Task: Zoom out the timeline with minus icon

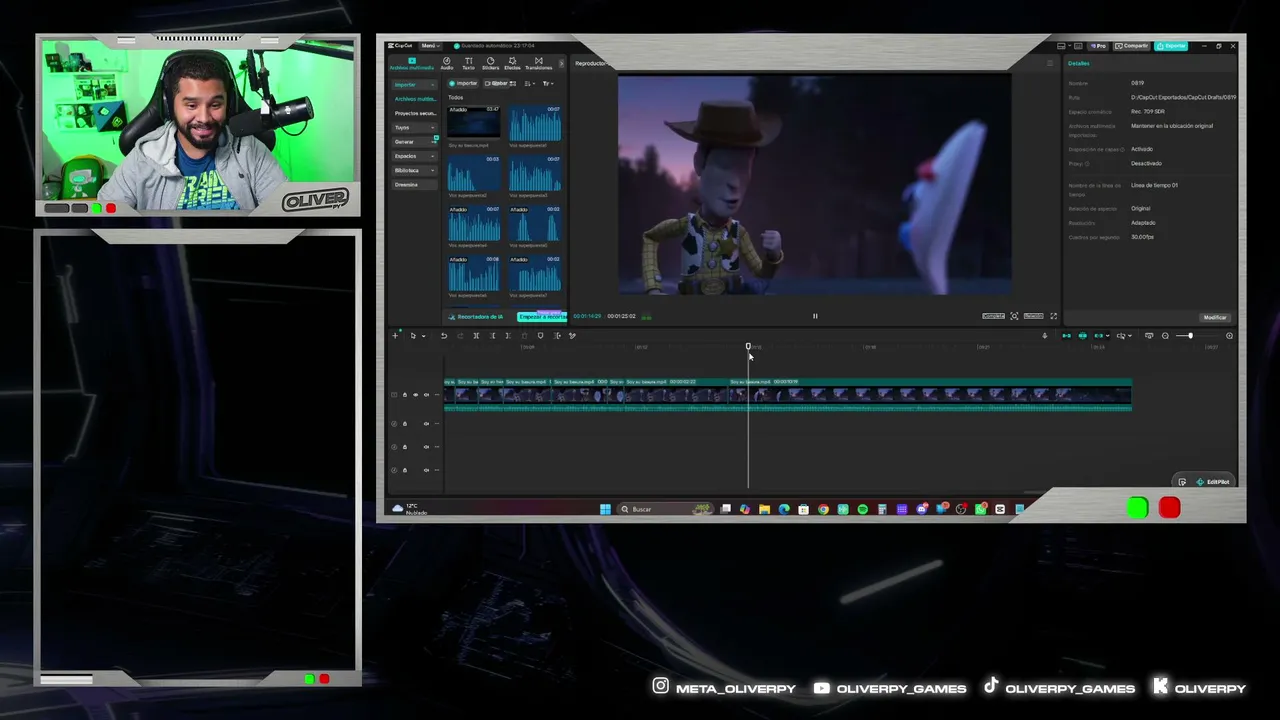Action: pos(1165,336)
